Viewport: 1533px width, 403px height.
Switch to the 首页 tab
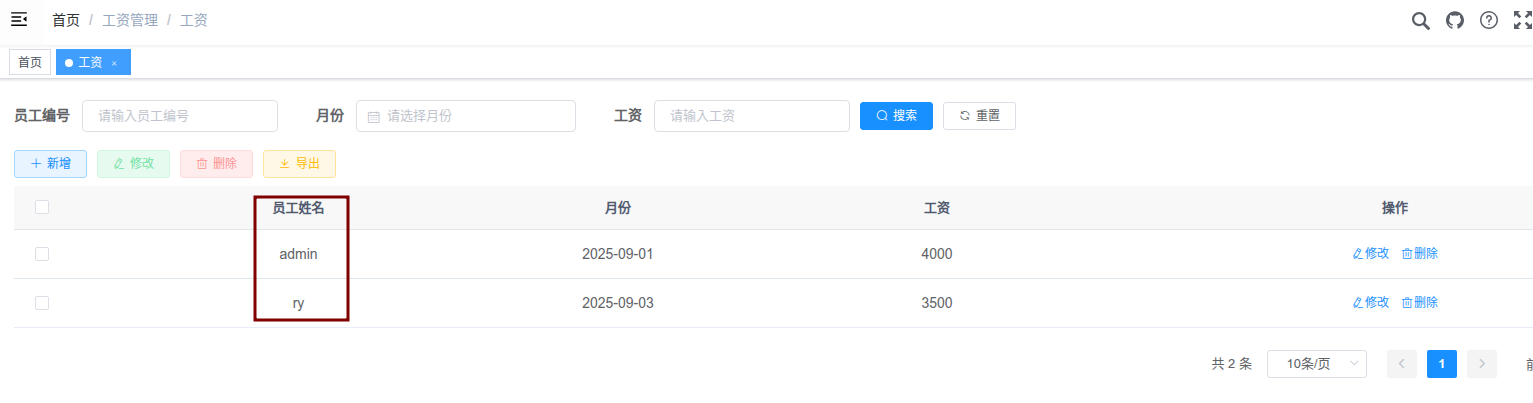[30, 62]
